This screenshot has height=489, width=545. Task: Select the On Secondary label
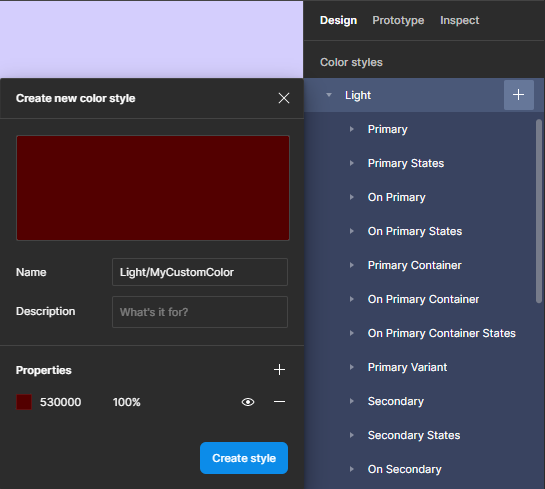tap(405, 469)
